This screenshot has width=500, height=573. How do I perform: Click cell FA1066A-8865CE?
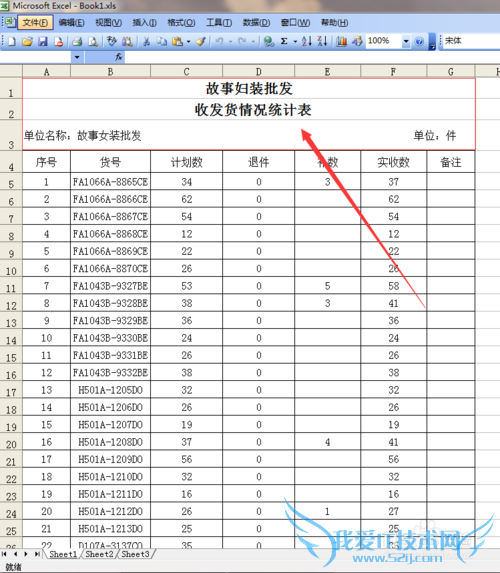point(110,182)
